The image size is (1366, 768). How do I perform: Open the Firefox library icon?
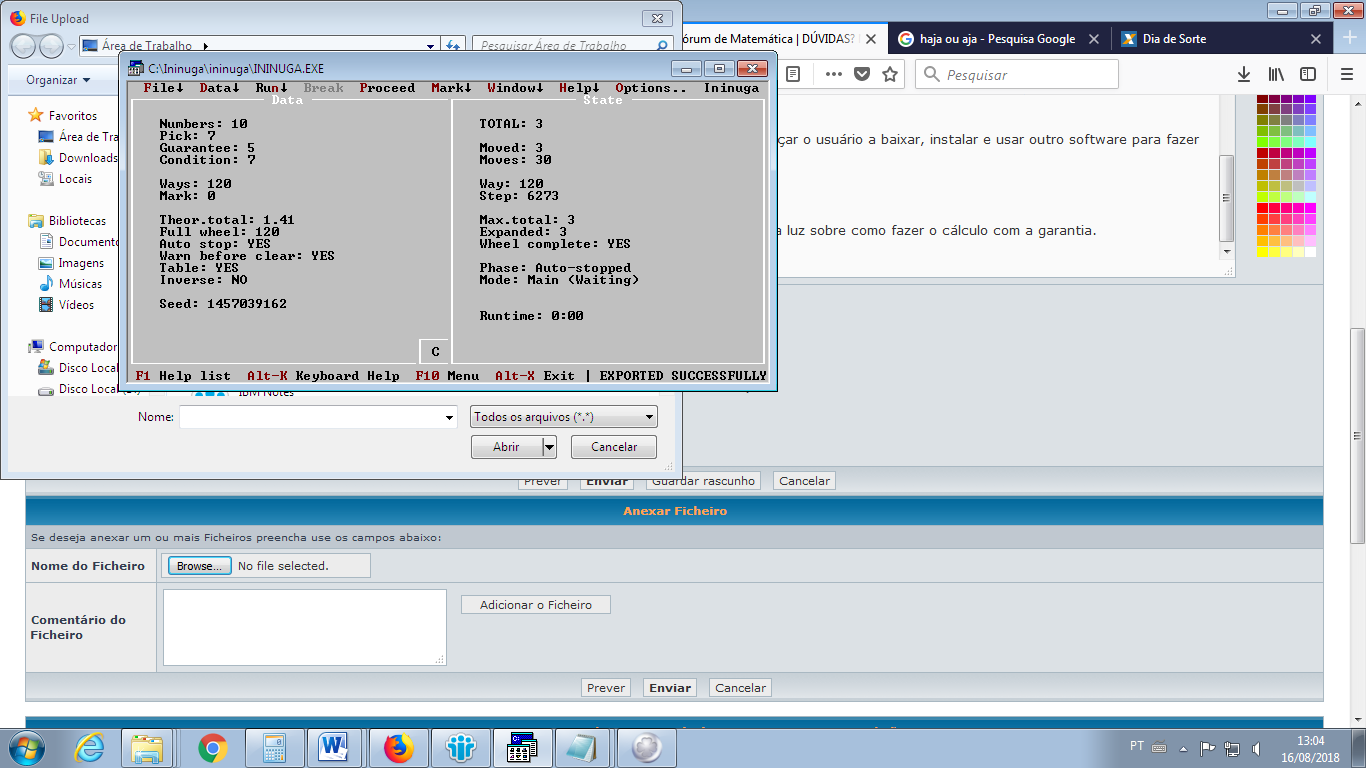pyautogui.click(x=1276, y=74)
